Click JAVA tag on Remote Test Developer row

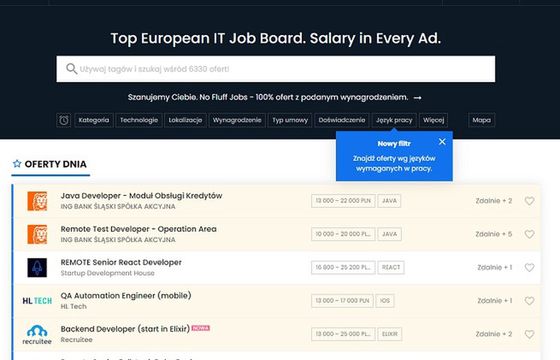390,234
